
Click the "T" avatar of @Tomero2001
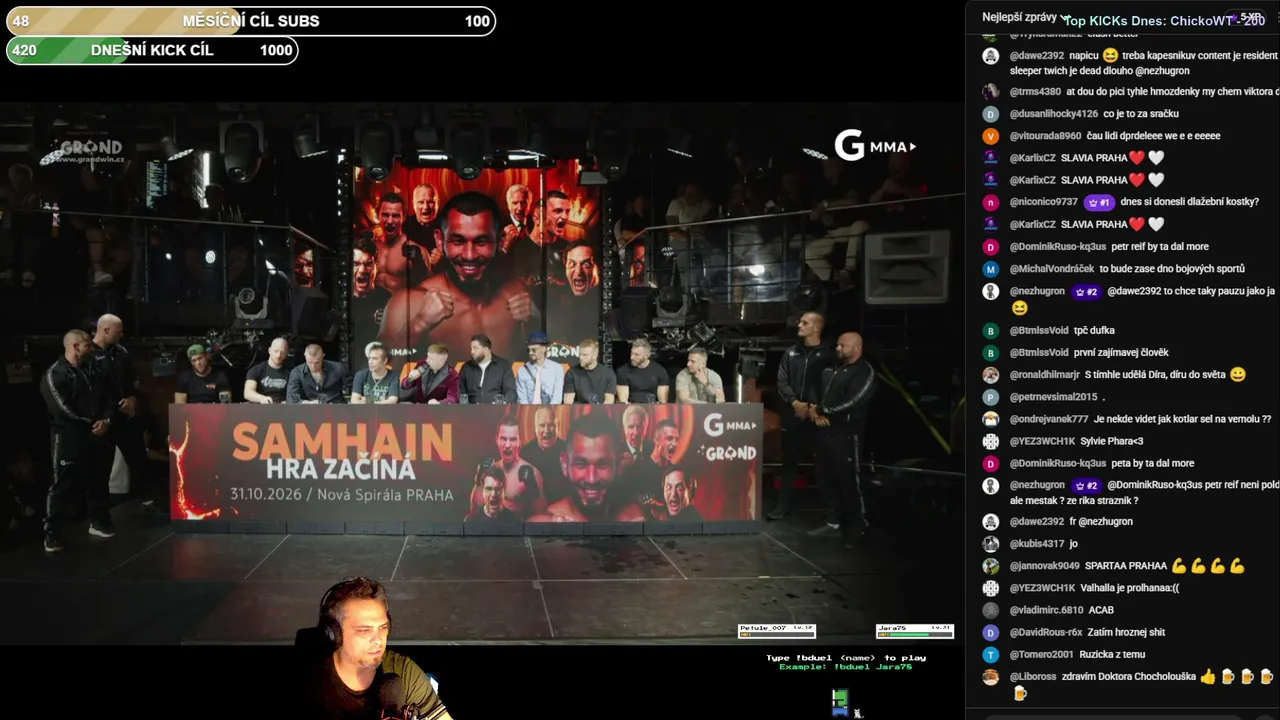tap(991, 655)
